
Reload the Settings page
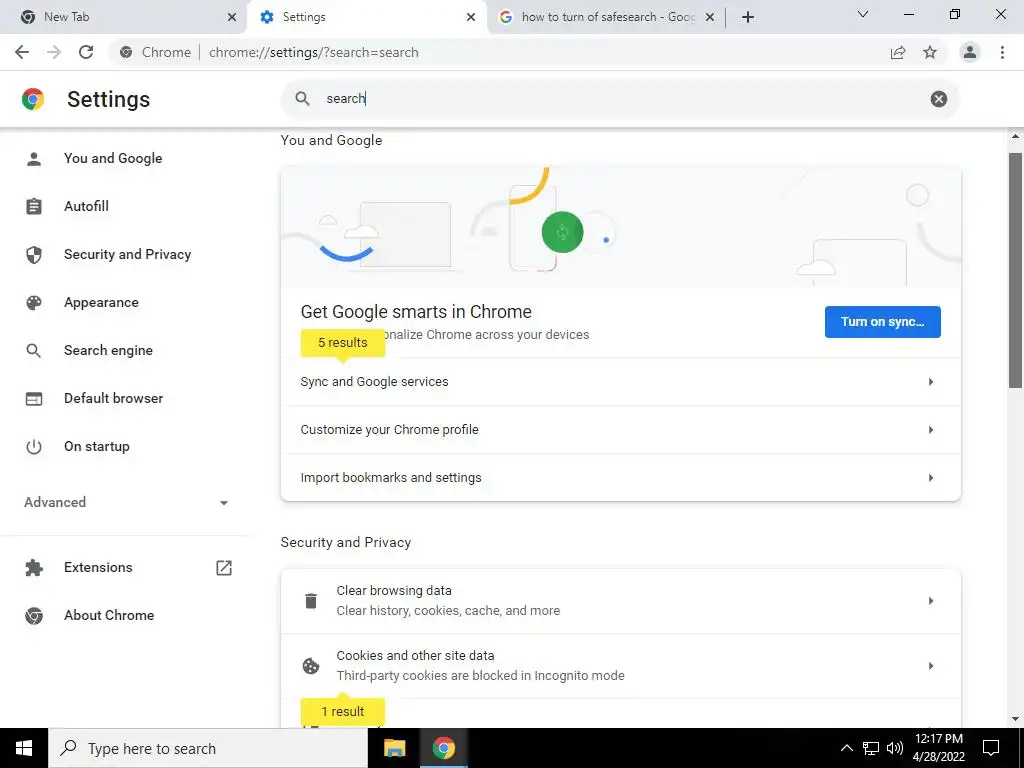tap(86, 52)
